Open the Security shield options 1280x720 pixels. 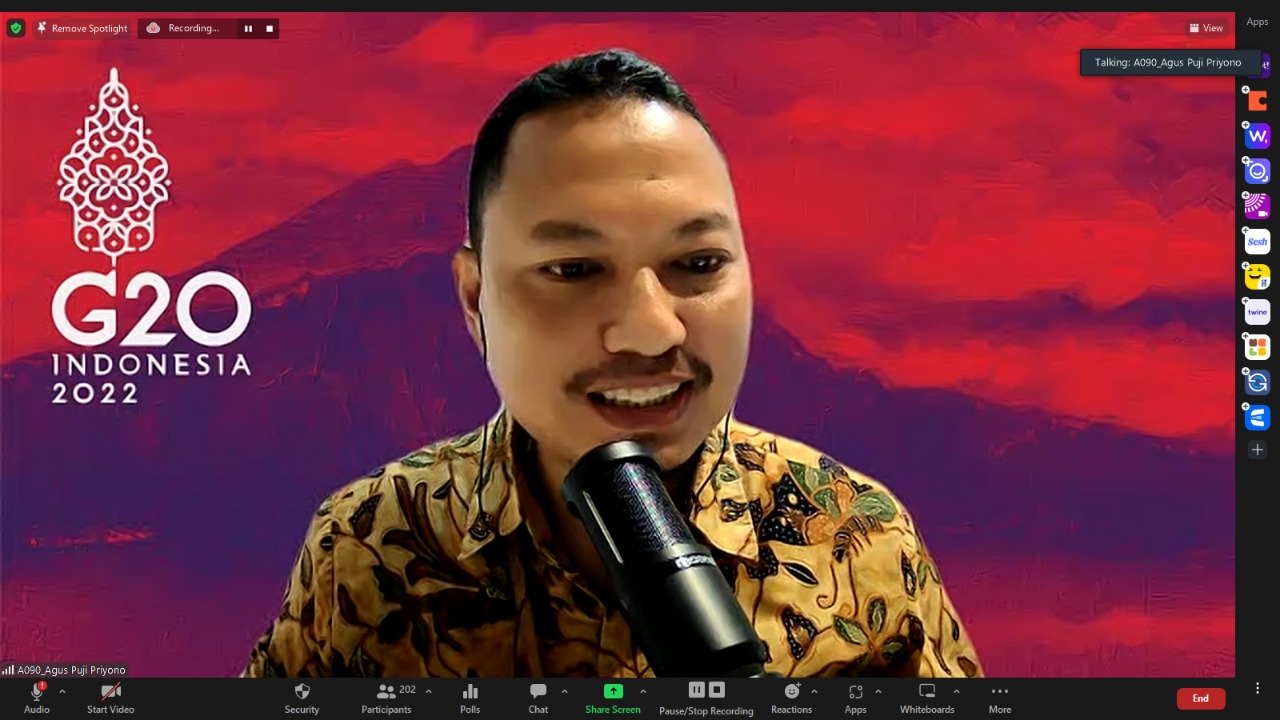[x=301, y=692]
